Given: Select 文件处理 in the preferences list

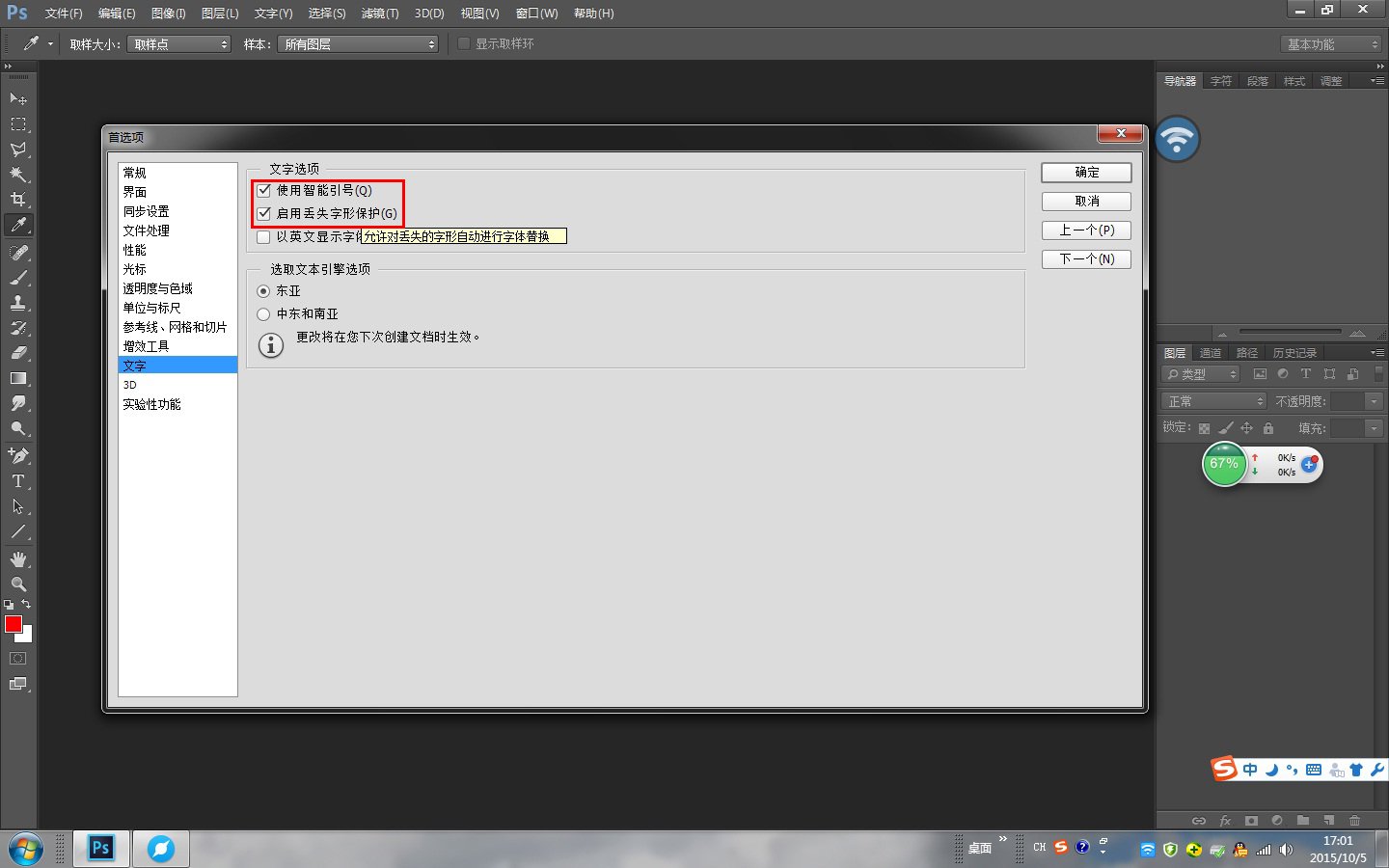Looking at the screenshot, I should (147, 231).
